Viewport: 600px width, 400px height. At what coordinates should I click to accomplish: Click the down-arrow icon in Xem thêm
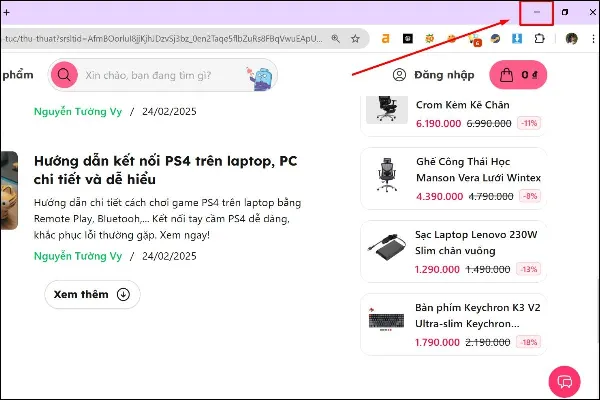123,294
